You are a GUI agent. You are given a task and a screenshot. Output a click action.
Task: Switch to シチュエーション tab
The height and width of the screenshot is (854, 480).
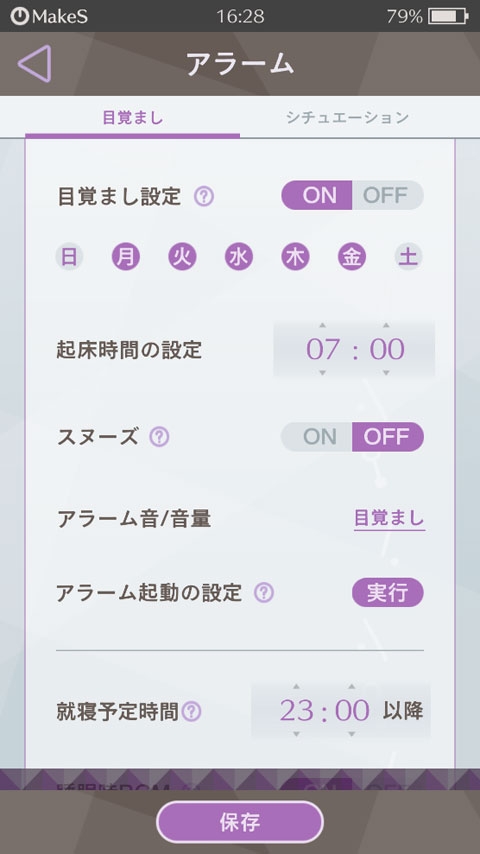pyautogui.click(x=347, y=117)
